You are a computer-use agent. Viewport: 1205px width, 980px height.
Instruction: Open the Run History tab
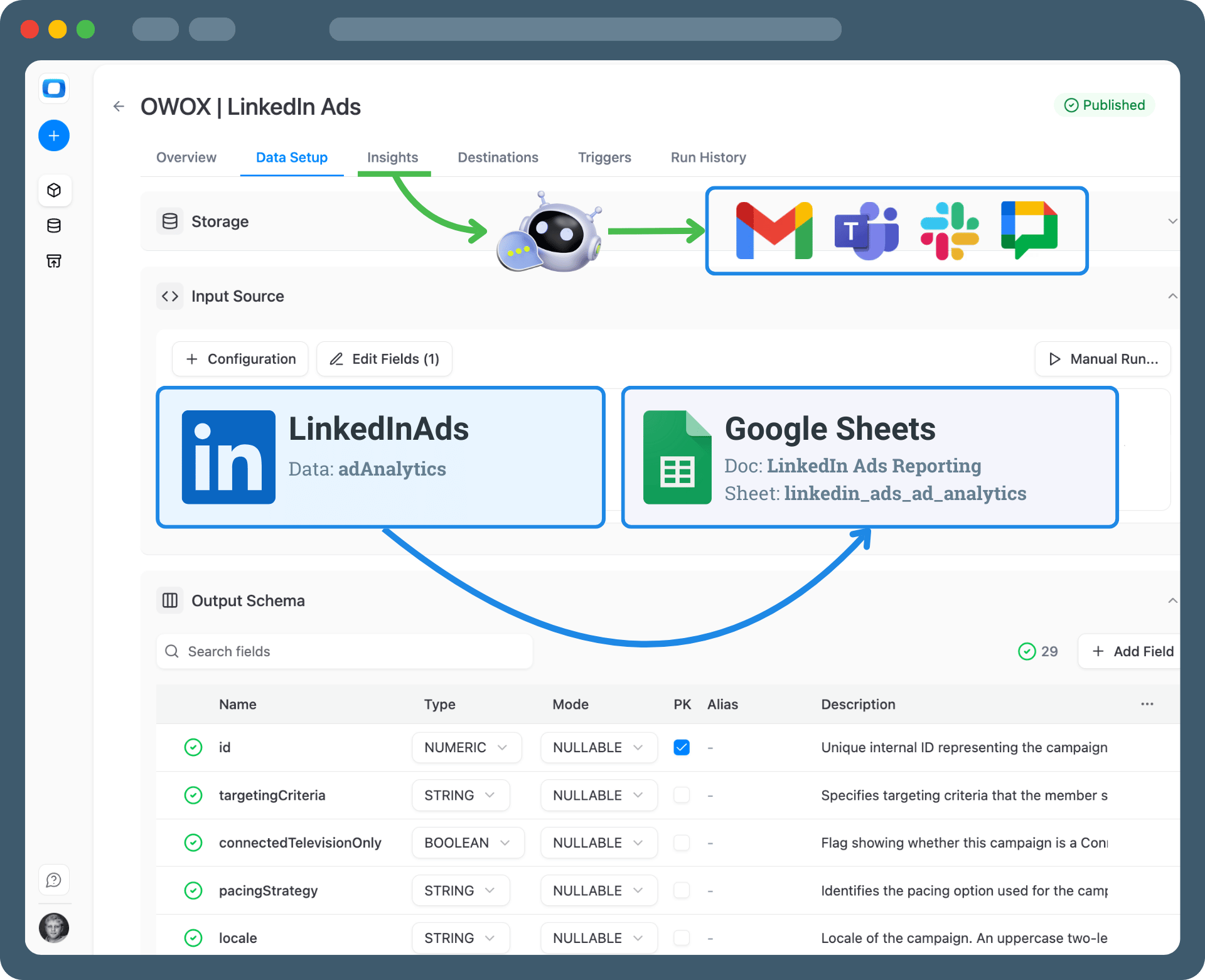708,157
